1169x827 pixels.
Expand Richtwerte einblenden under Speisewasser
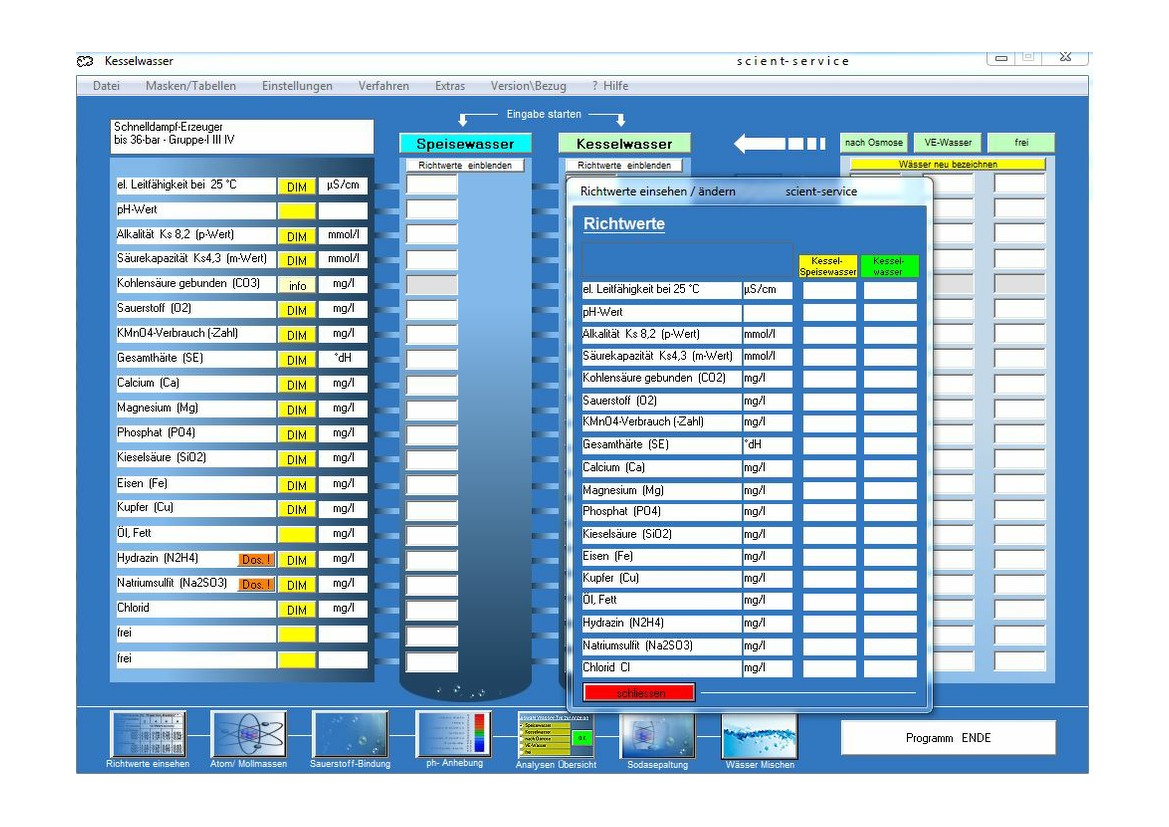click(465, 165)
